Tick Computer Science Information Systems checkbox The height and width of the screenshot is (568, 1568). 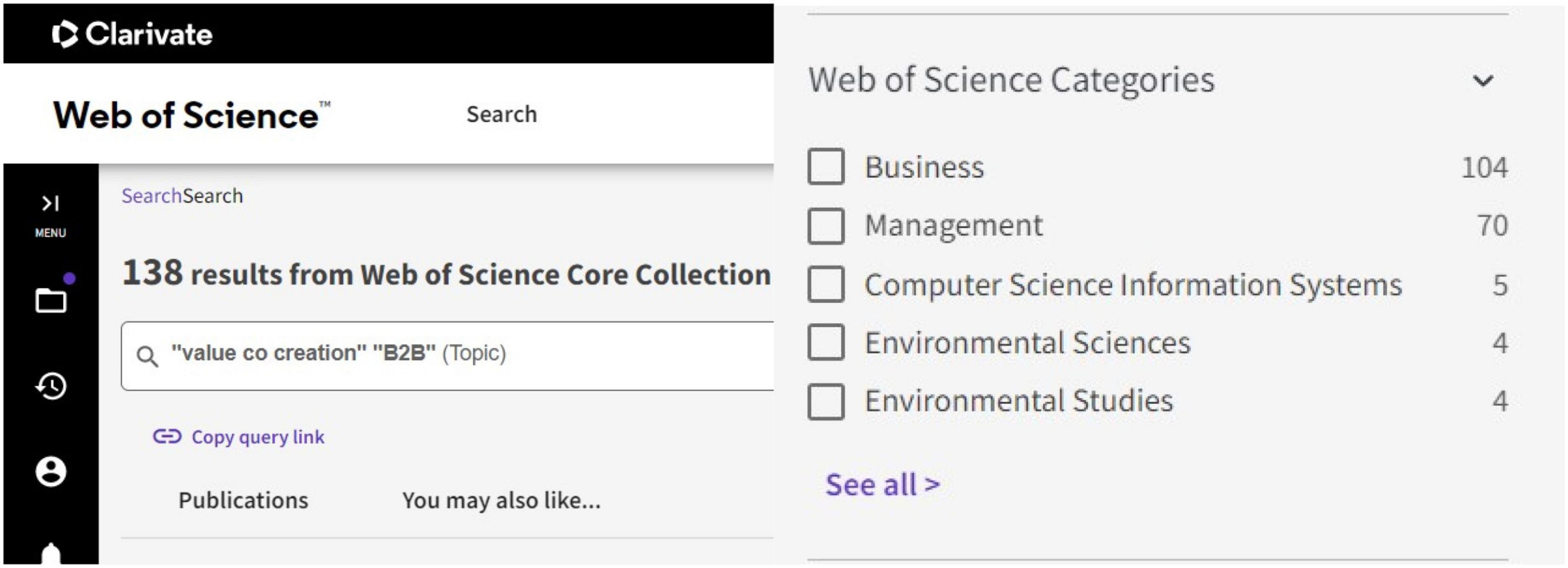826,284
